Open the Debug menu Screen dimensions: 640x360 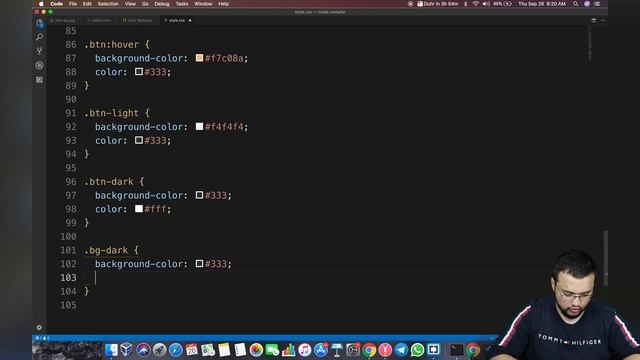click(162, 4)
